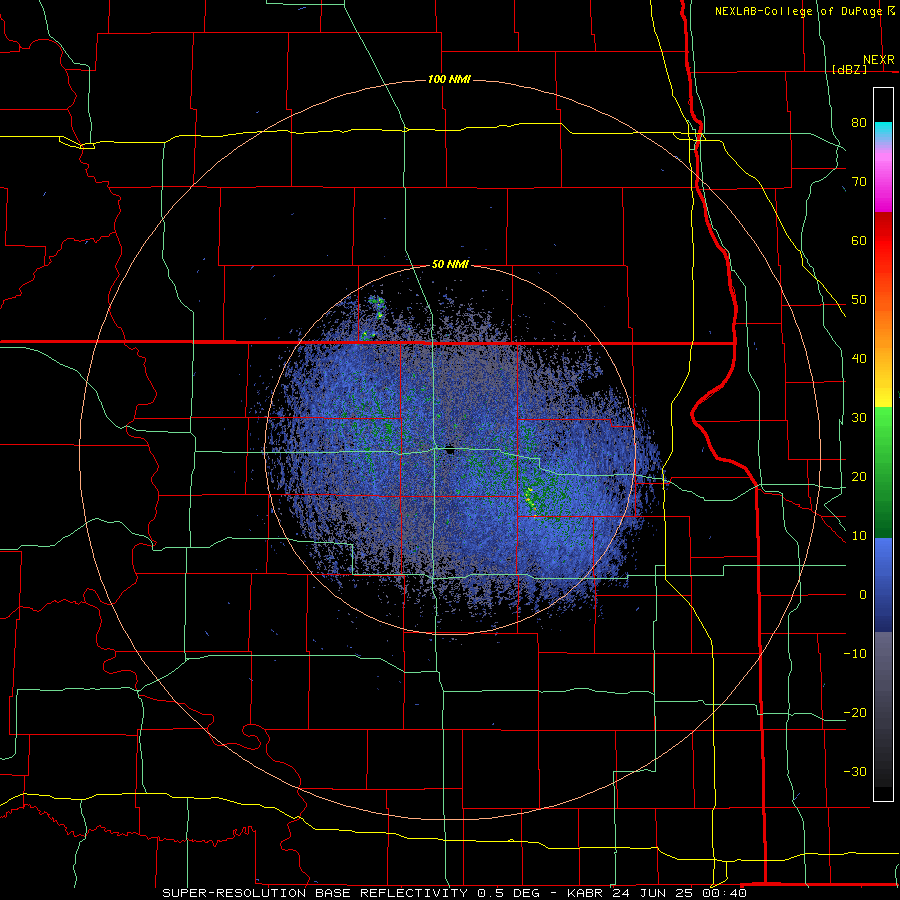
Task: Click the 40 value on the dBZ scale
Action: [x=859, y=359]
